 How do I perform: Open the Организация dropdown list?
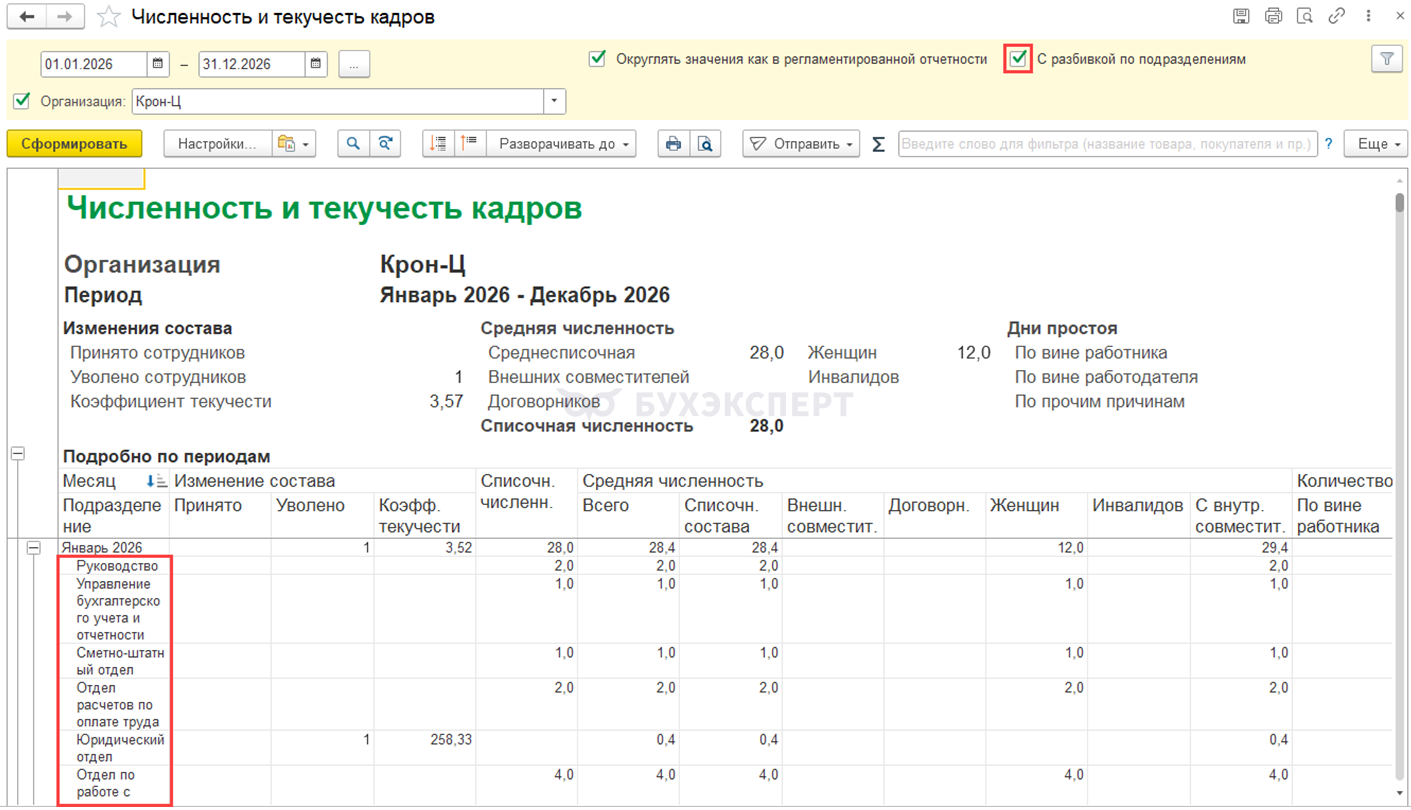[x=555, y=101]
